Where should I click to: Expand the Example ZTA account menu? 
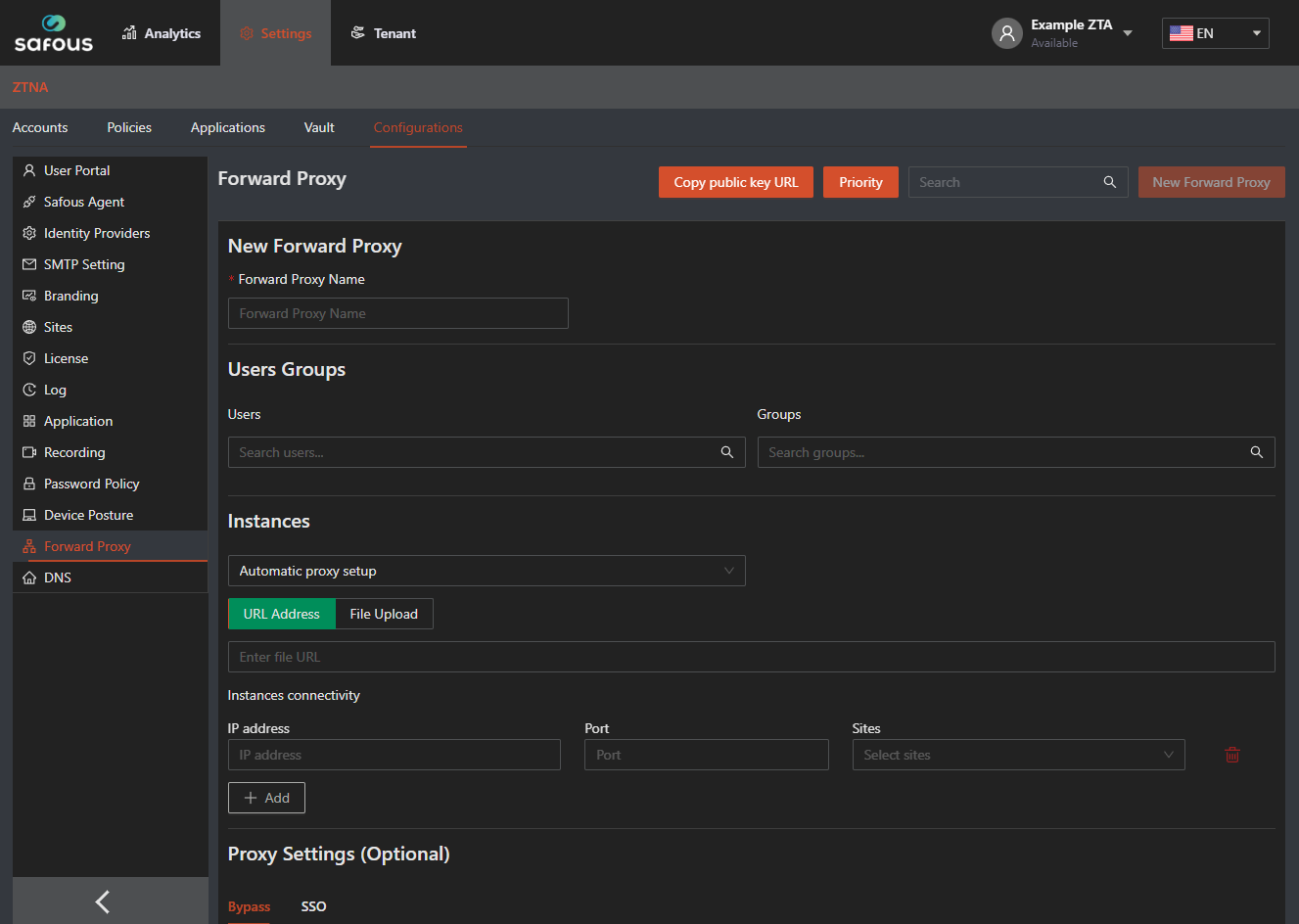pos(1128,33)
